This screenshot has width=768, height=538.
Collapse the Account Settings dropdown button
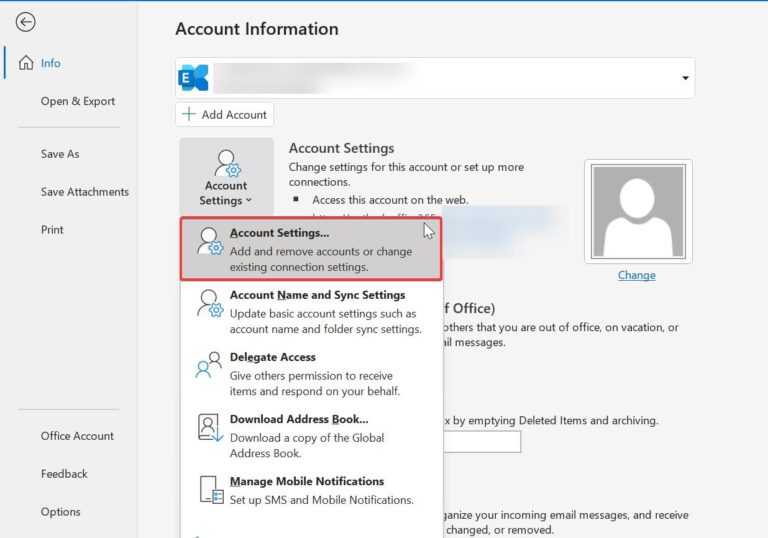pos(226,177)
